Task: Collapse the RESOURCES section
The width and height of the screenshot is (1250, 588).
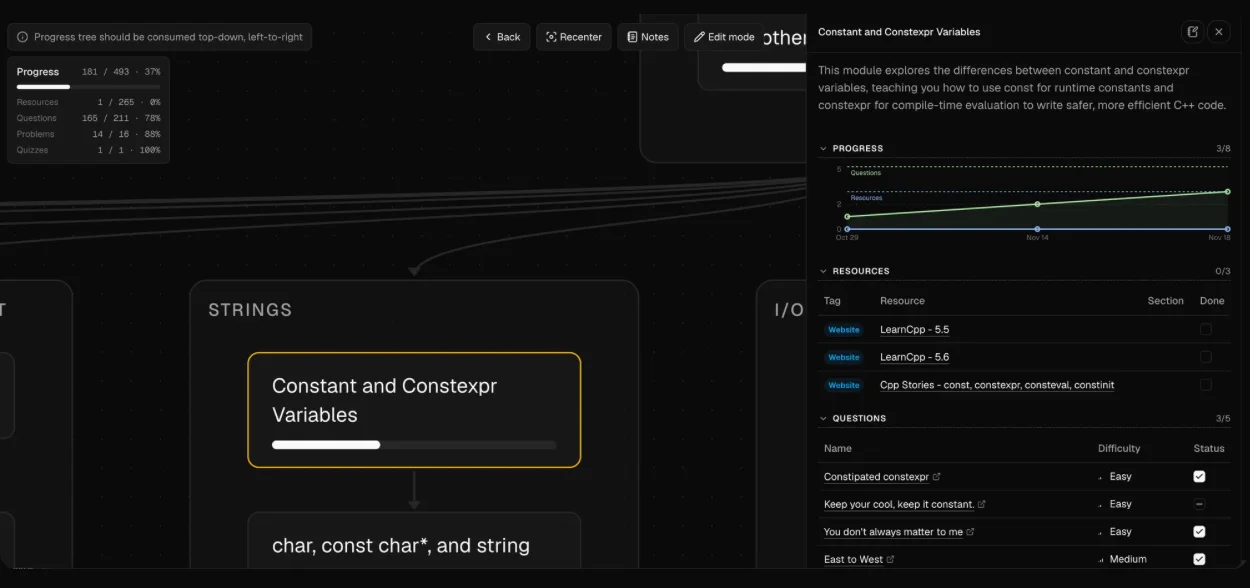Action: (x=823, y=271)
